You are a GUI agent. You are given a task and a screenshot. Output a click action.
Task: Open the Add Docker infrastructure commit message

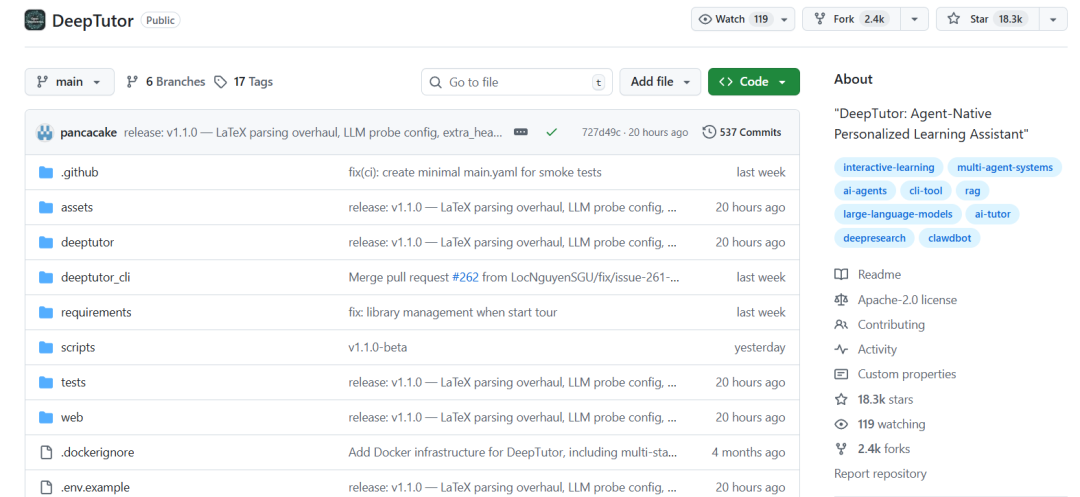point(512,452)
